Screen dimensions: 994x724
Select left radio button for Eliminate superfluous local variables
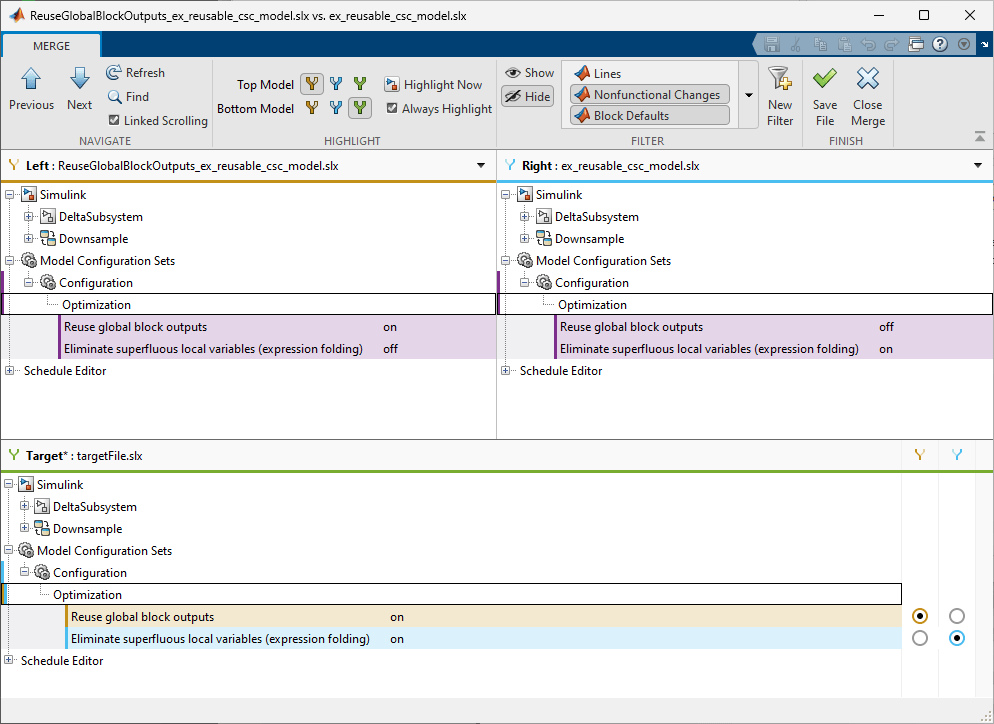[920, 638]
